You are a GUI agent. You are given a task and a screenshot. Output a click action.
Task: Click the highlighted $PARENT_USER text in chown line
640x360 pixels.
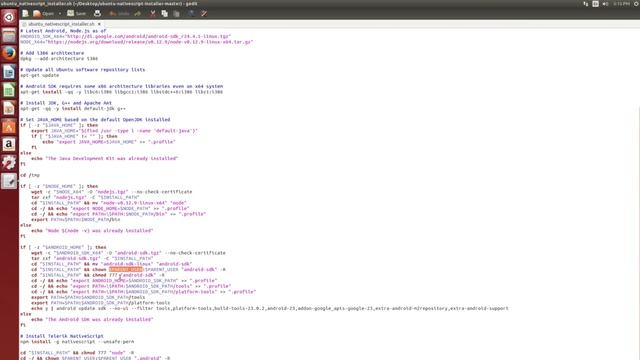126,269
